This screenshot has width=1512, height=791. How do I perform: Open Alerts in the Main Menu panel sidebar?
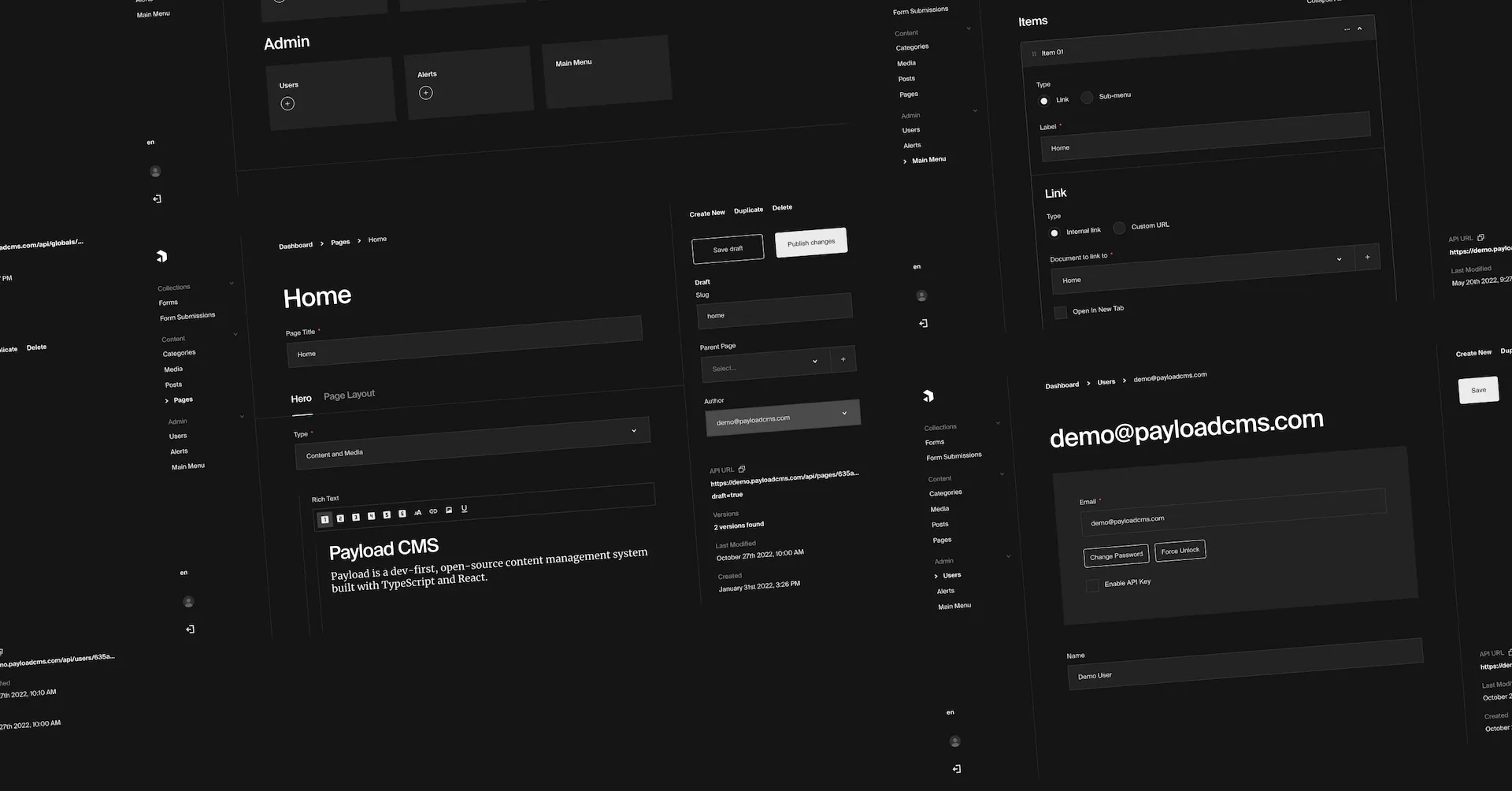pyautogui.click(x=912, y=146)
